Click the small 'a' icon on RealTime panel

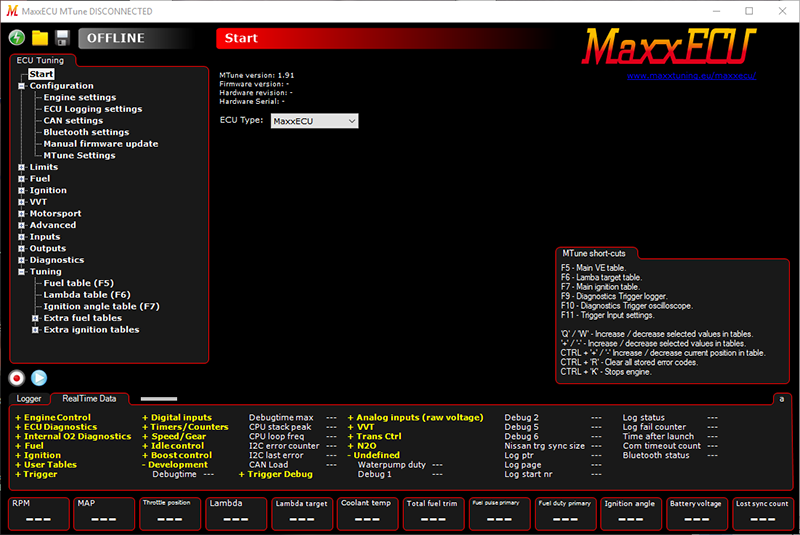click(781, 398)
